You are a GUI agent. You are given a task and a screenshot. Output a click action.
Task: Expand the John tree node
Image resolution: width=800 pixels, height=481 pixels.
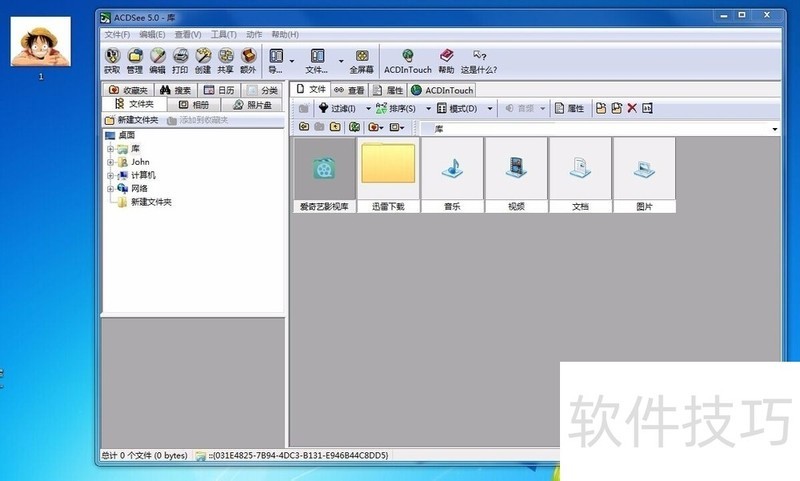[x=110, y=162]
